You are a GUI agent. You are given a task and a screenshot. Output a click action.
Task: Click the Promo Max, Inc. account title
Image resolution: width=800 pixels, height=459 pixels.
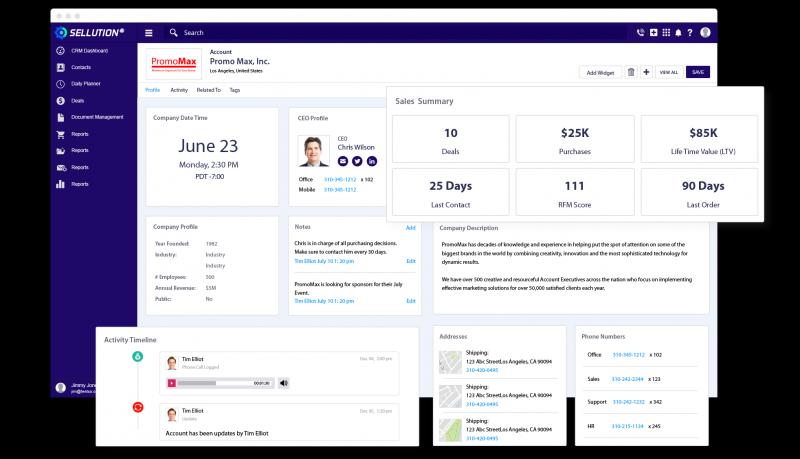click(239, 61)
